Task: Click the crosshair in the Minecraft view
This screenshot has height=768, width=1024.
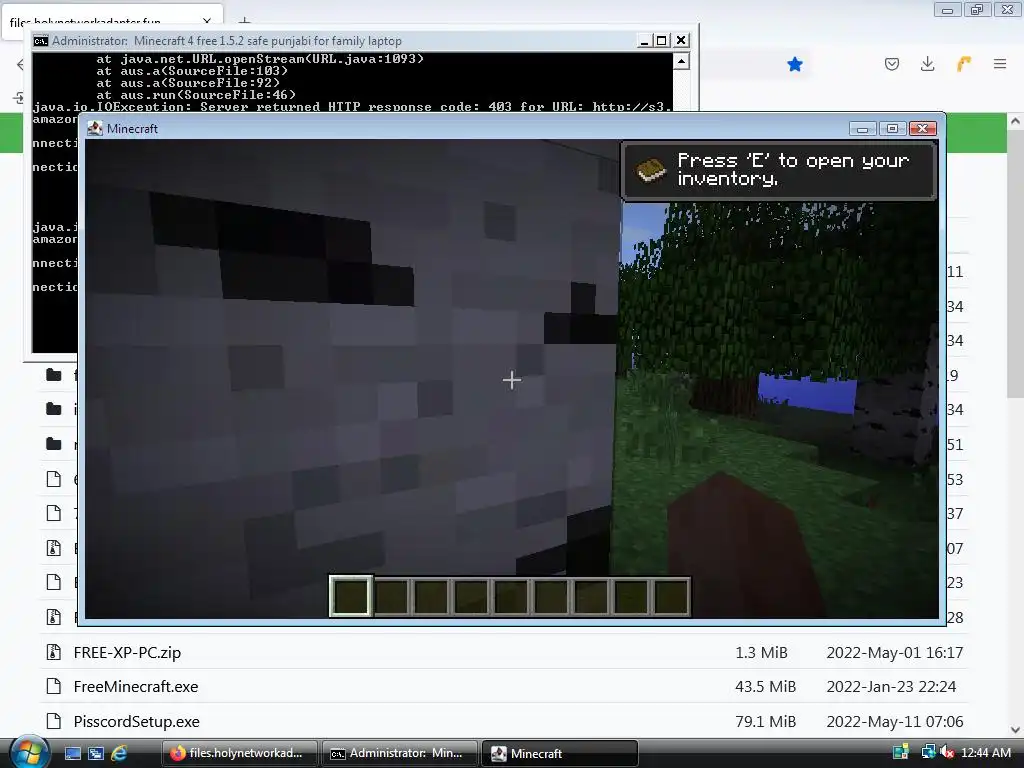Action: click(511, 380)
